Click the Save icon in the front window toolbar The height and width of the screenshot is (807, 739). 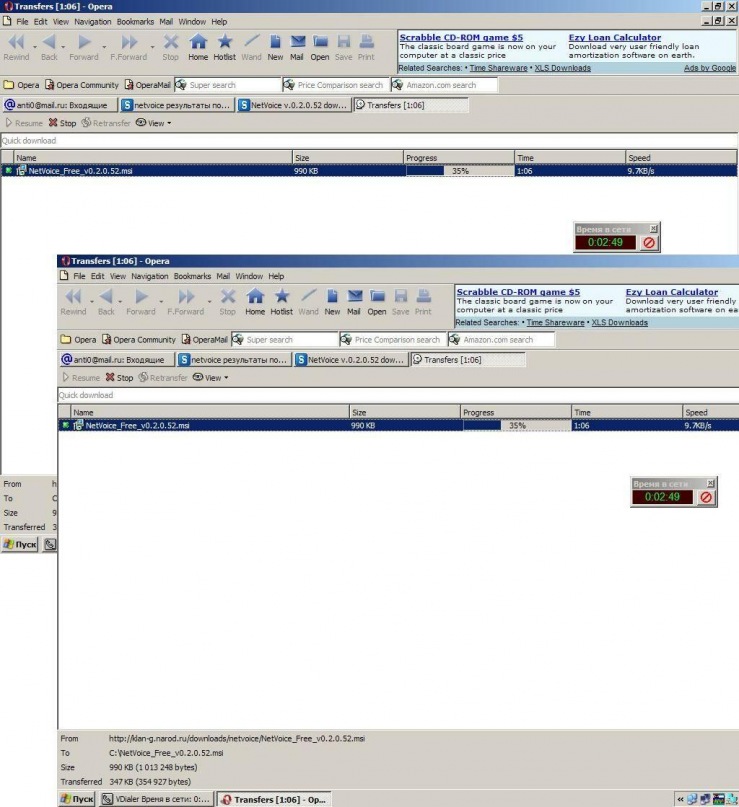click(400, 296)
